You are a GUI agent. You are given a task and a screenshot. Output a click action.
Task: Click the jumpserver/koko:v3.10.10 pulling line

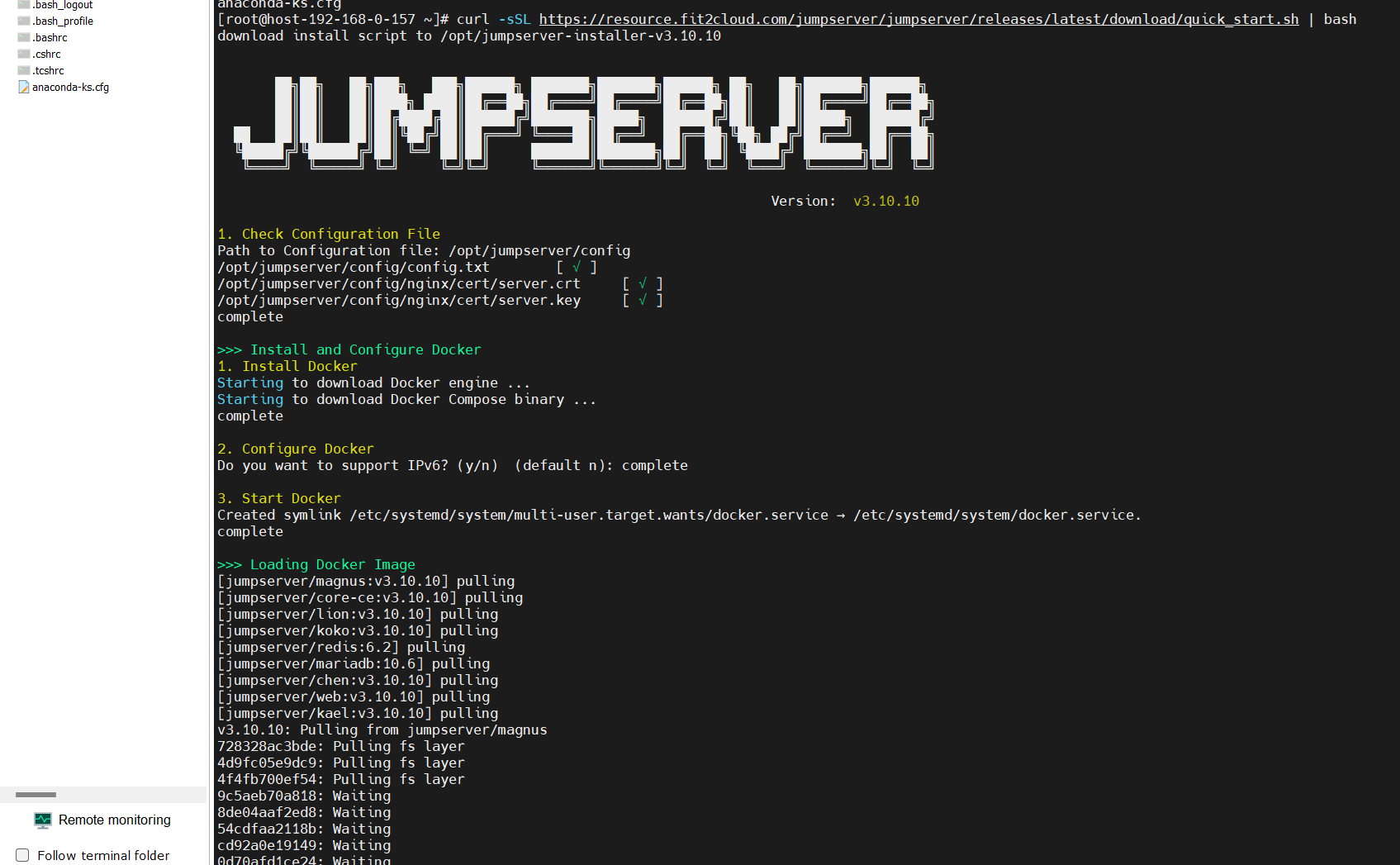[x=358, y=630]
